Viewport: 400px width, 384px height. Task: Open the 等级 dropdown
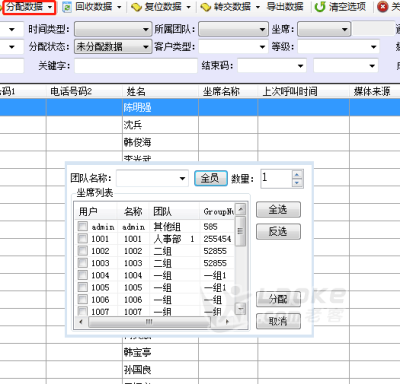click(338, 47)
